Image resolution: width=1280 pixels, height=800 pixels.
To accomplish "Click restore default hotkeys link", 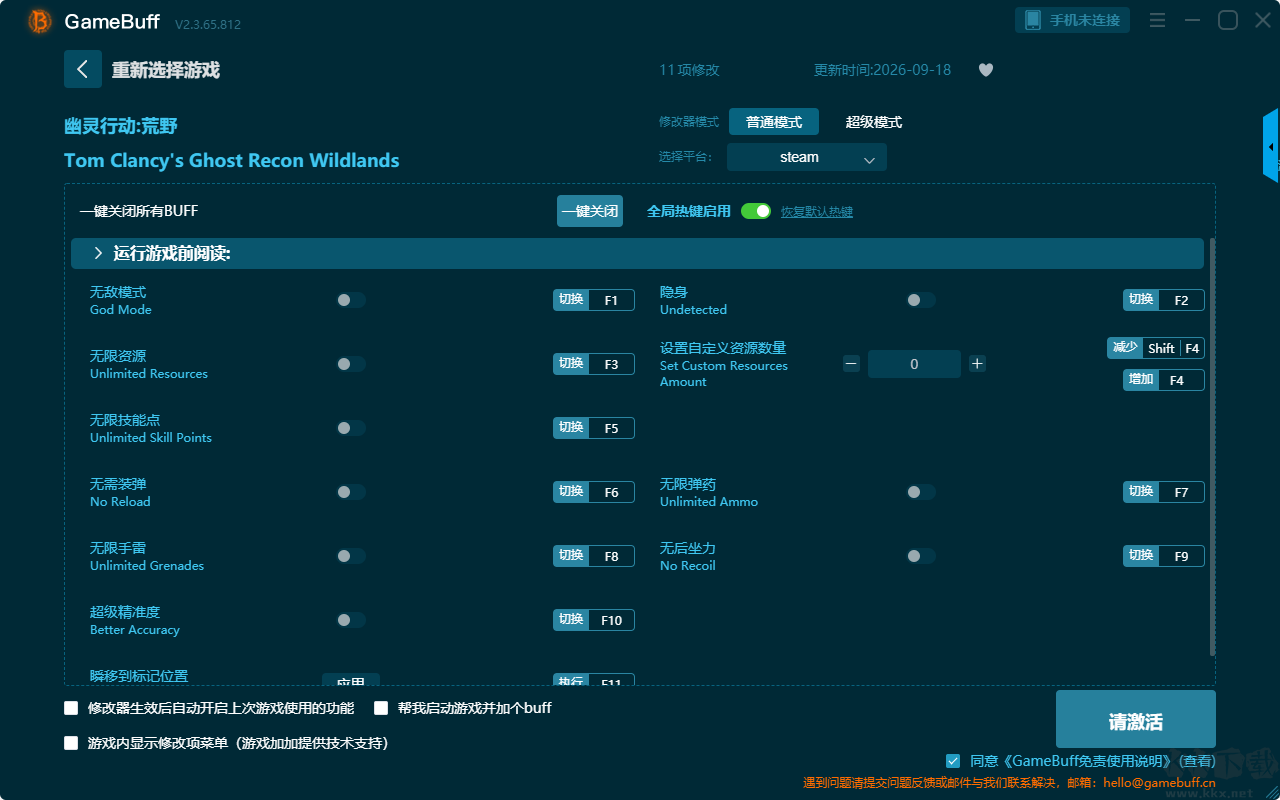I will tap(817, 212).
